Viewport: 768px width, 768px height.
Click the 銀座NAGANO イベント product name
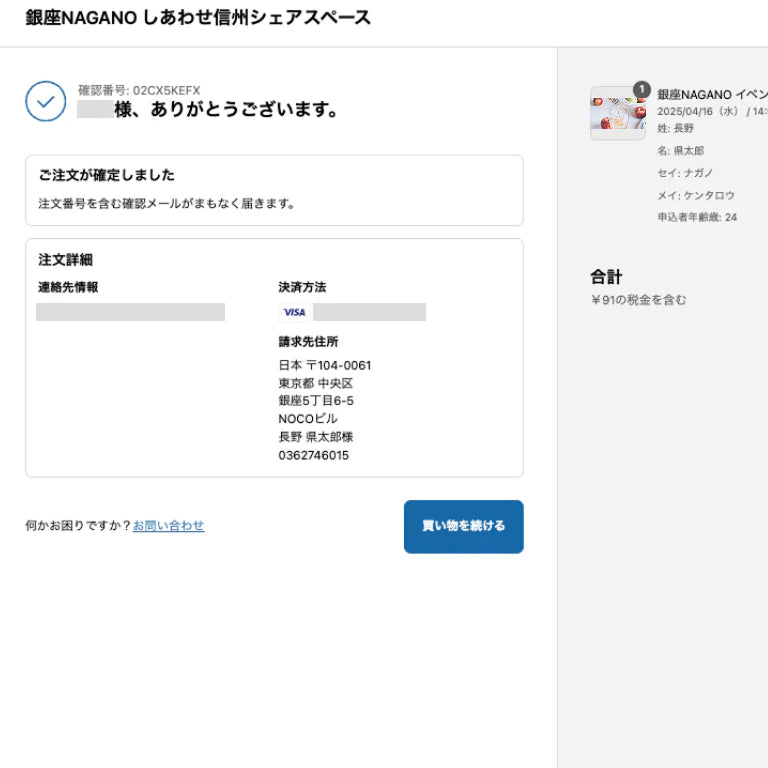[x=712, y=94]
